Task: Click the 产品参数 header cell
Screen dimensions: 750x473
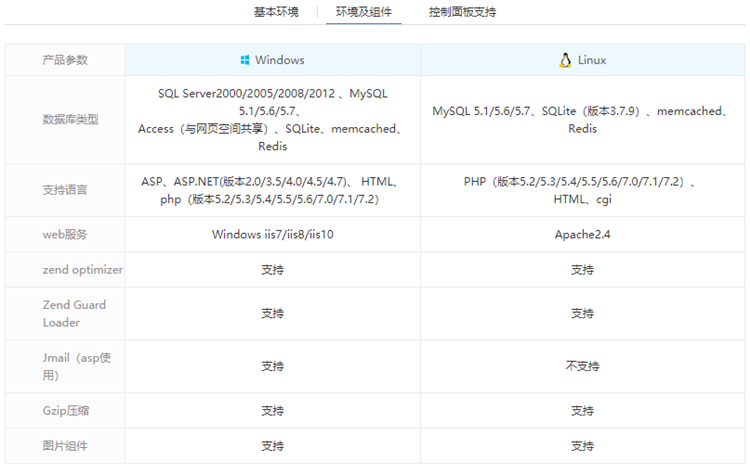Action: 65,60
